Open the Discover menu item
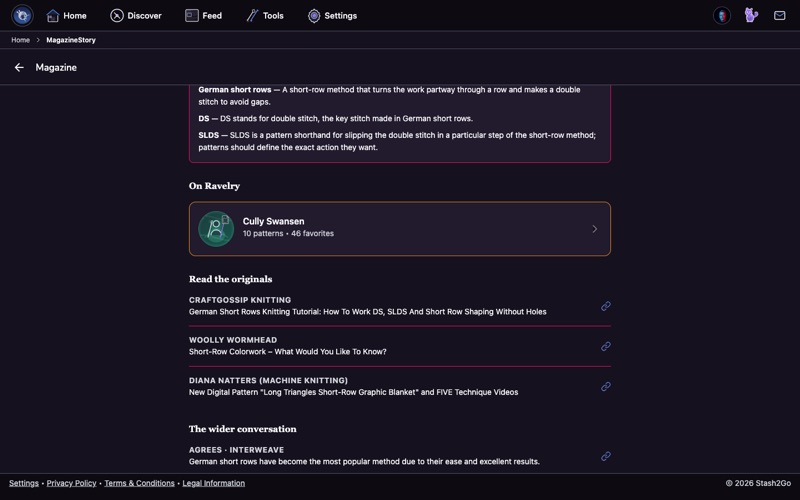800x500 pixels. (x=136, y=15)
